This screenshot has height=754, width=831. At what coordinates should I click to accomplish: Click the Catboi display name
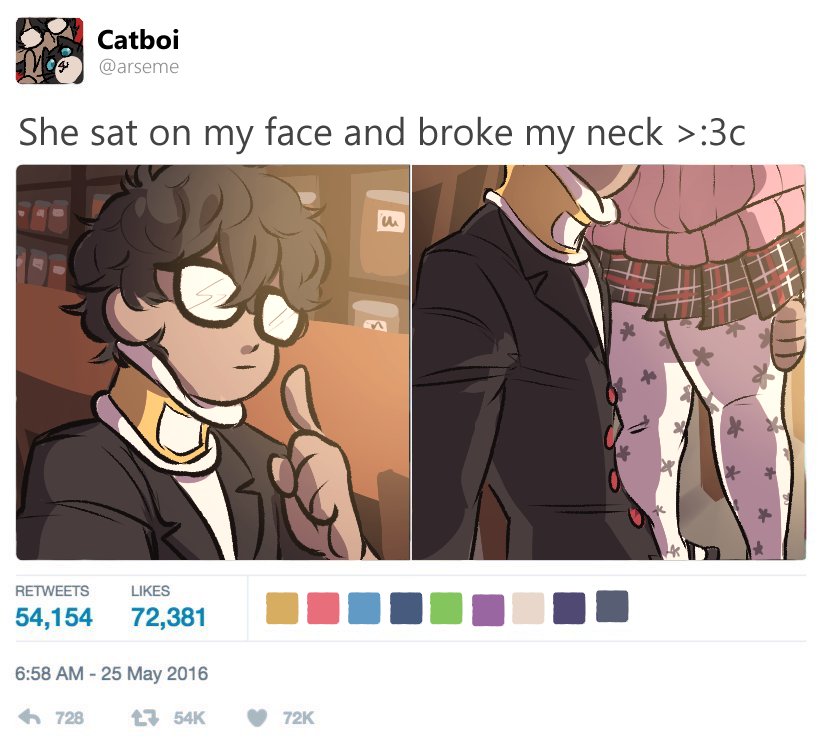138,40
